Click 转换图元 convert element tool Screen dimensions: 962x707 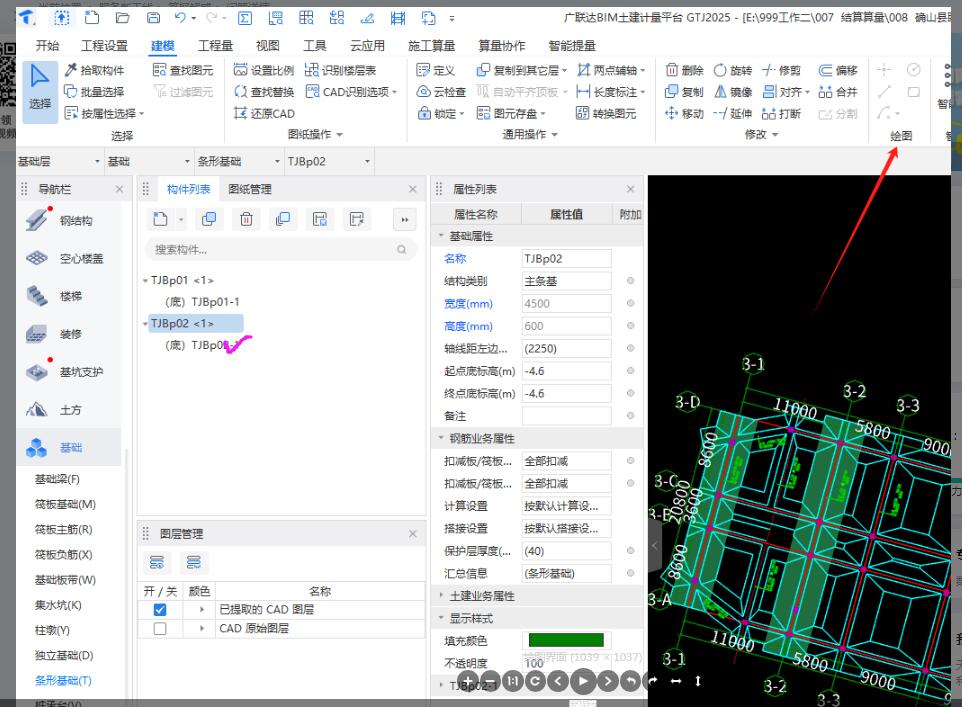(606, 114)
